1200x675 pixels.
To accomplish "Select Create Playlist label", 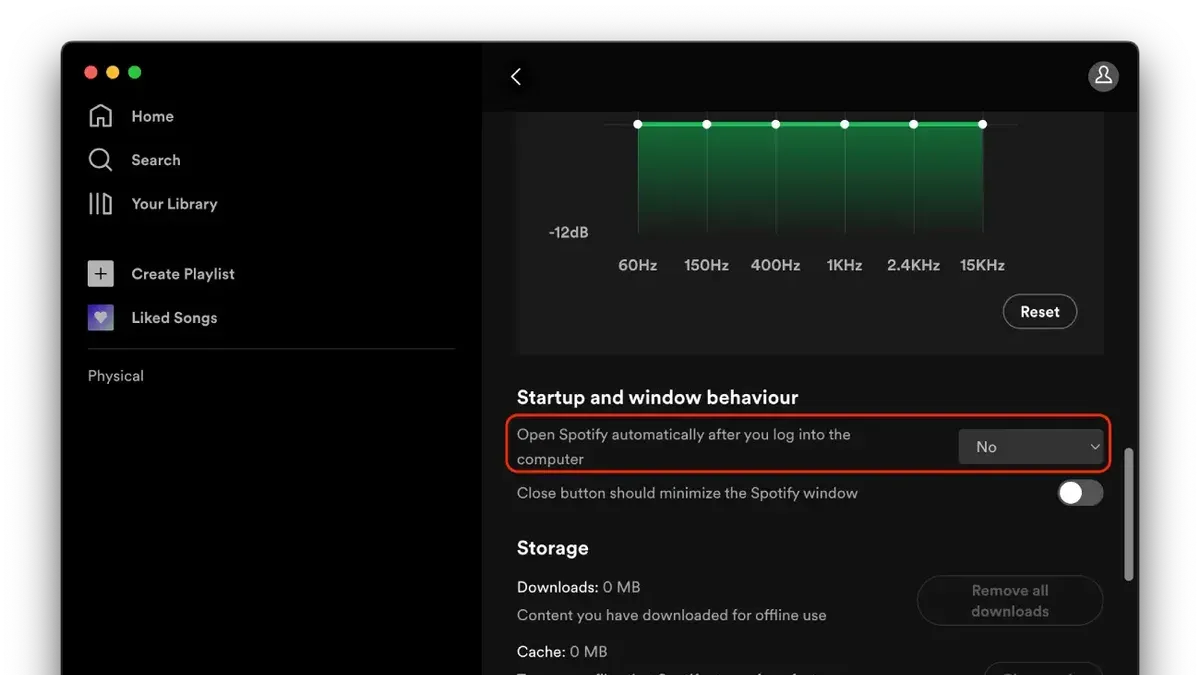I will [x=183, y=274].
